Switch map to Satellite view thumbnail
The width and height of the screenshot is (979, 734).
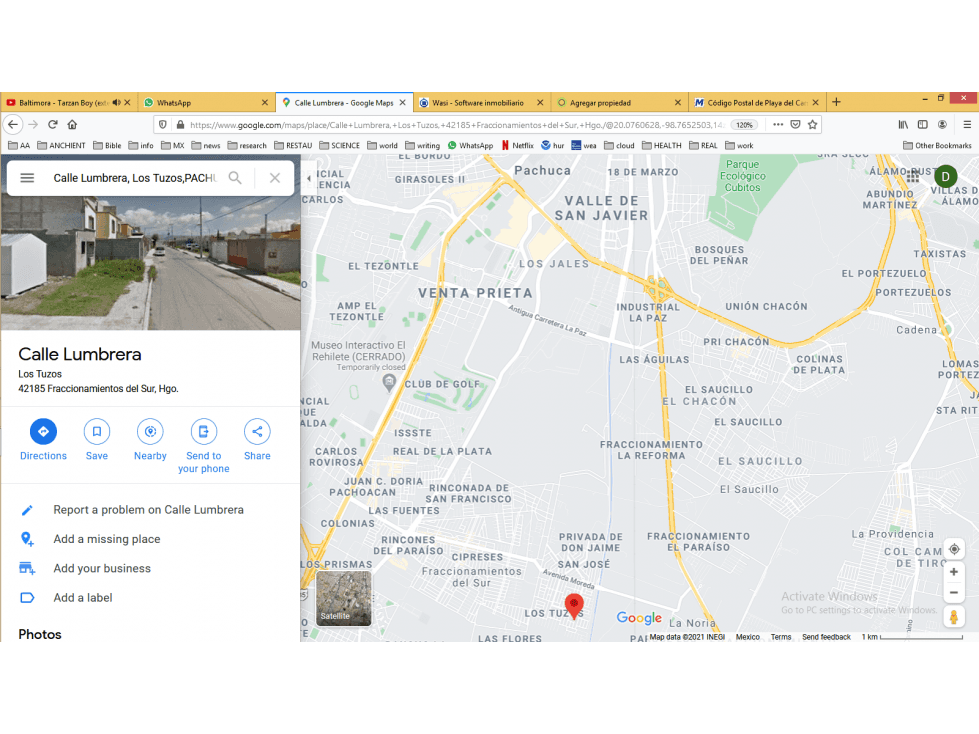343,598
